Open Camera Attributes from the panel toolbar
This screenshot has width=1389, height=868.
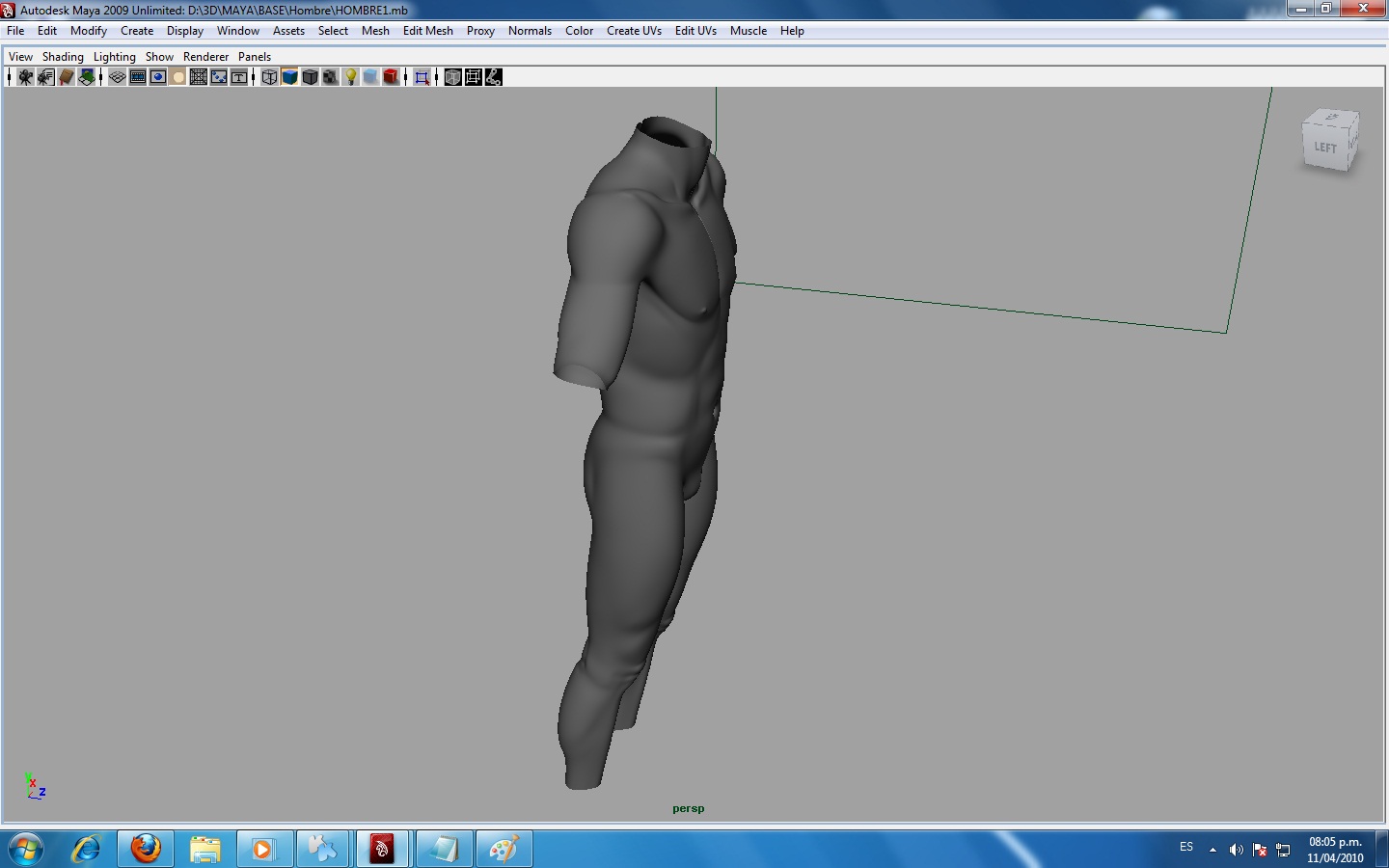coord(45,77)
